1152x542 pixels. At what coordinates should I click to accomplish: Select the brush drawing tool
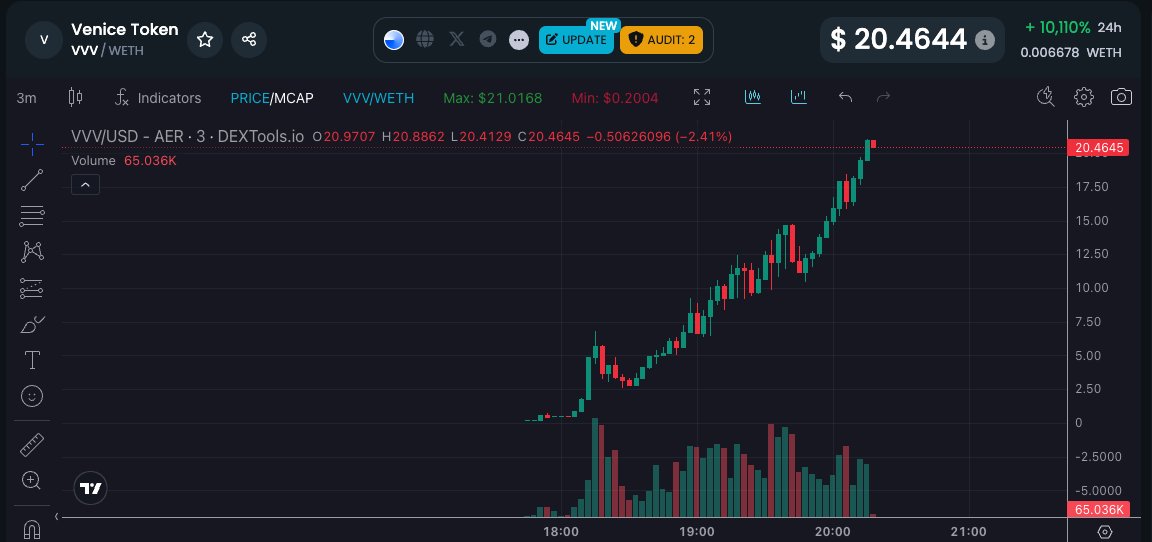coord(32,324)
